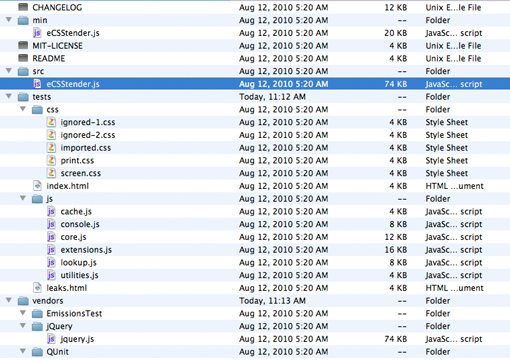Select the leaks.html file name
The width and height of the screenshot is (510, 361).
66,288
